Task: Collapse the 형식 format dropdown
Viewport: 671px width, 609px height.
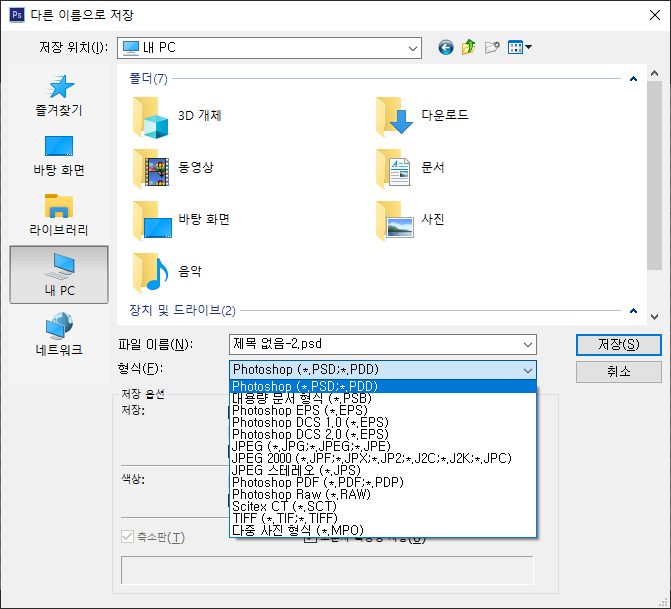Action: pyautogui.click(x=528, y=370)
